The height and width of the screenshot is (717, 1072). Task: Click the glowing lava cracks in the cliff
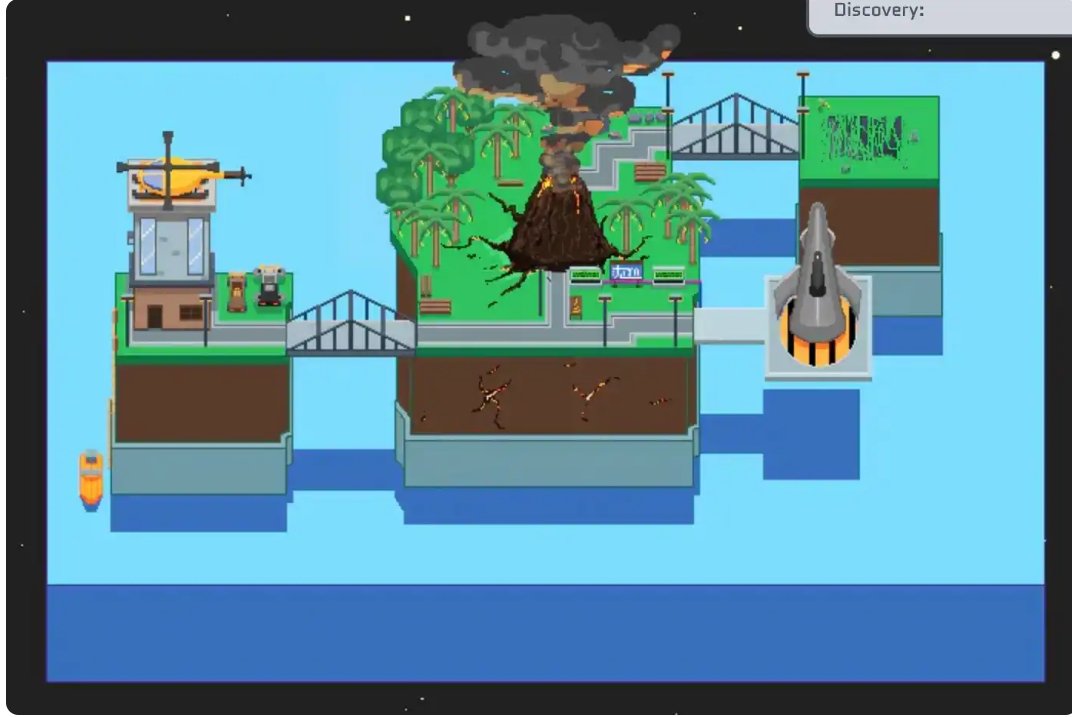tap(492, 394)
